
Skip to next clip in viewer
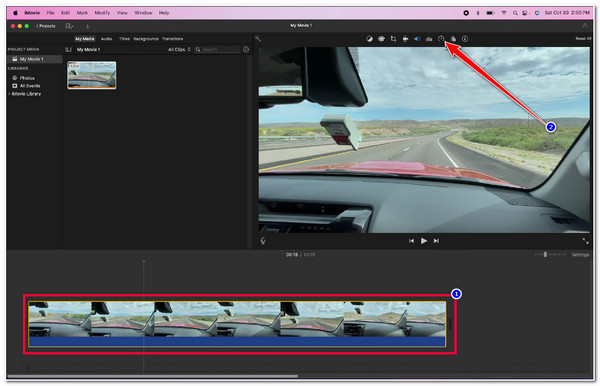(436, 241)
